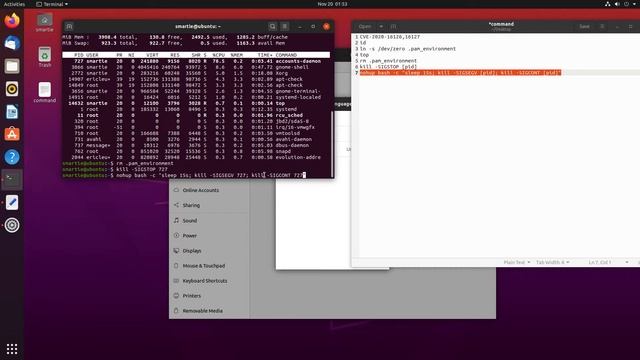Click dbus-daemon row in top output
Image resolution: width=640 pixels, height=360 pixels.
point(196,145)
